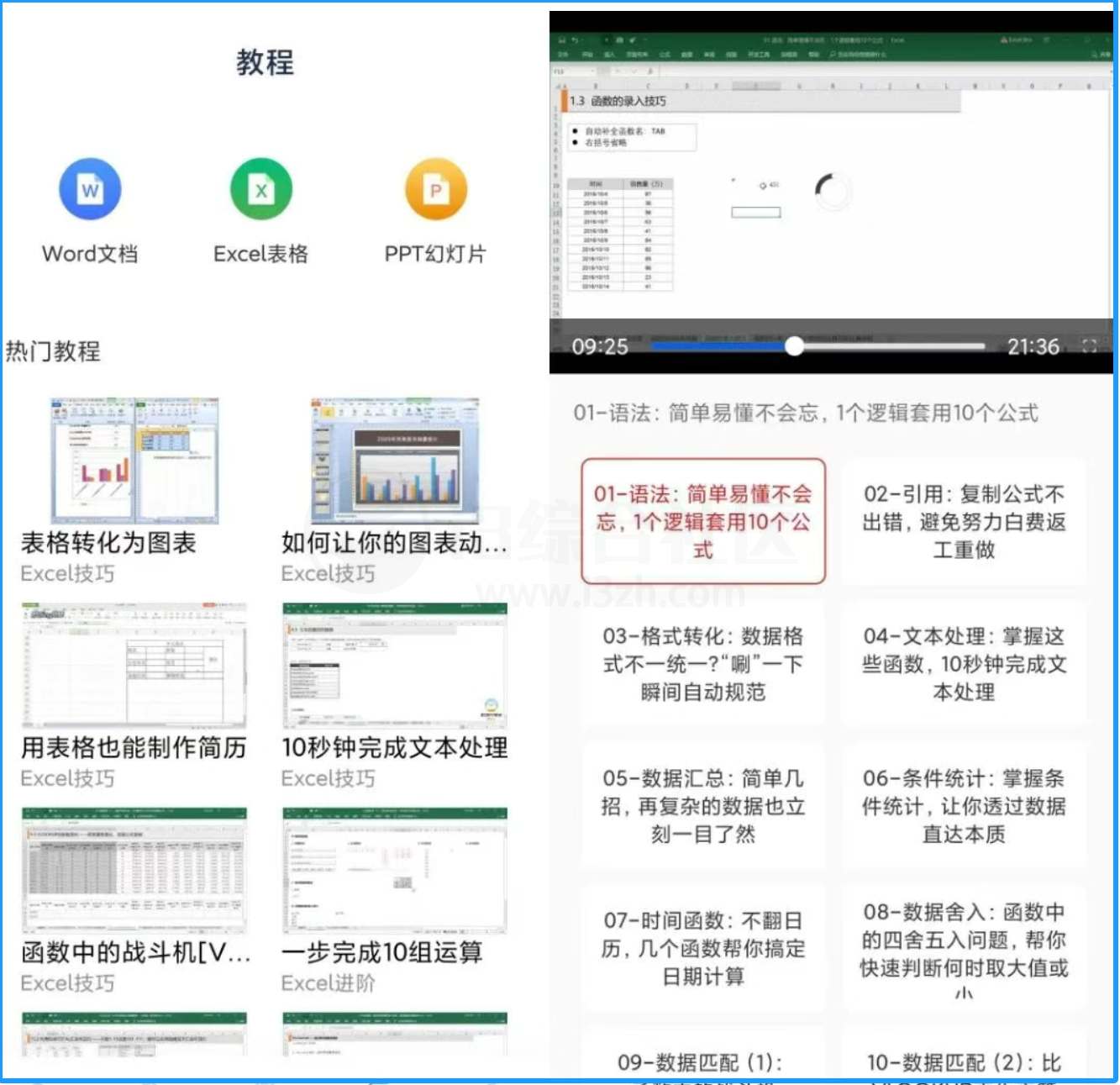Open the "表格转化为图表" tutorial thumbnail
1120x1085 pixels.
pyautogui.click(x=134, y=461)
